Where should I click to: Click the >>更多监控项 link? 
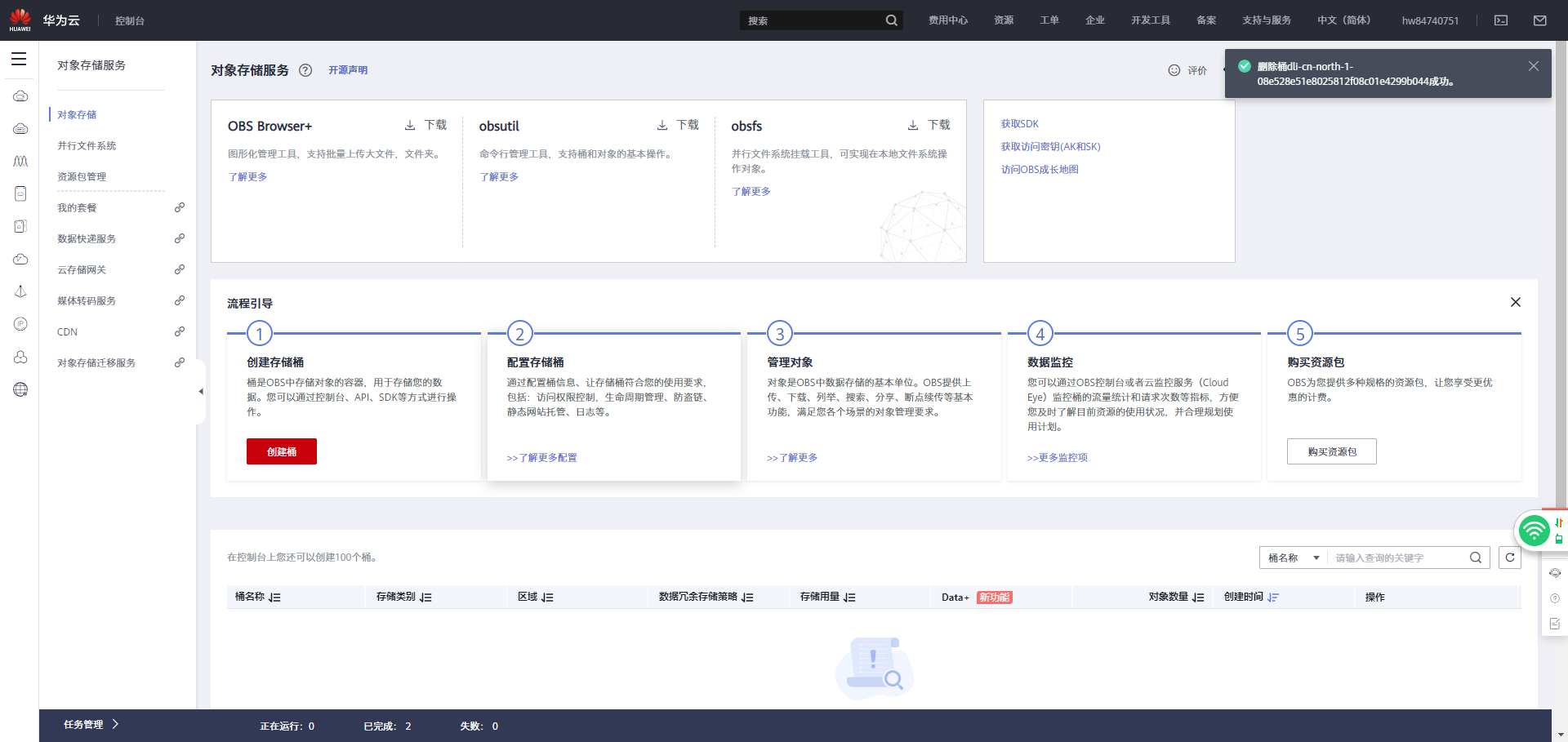[x=1058, y=458]
